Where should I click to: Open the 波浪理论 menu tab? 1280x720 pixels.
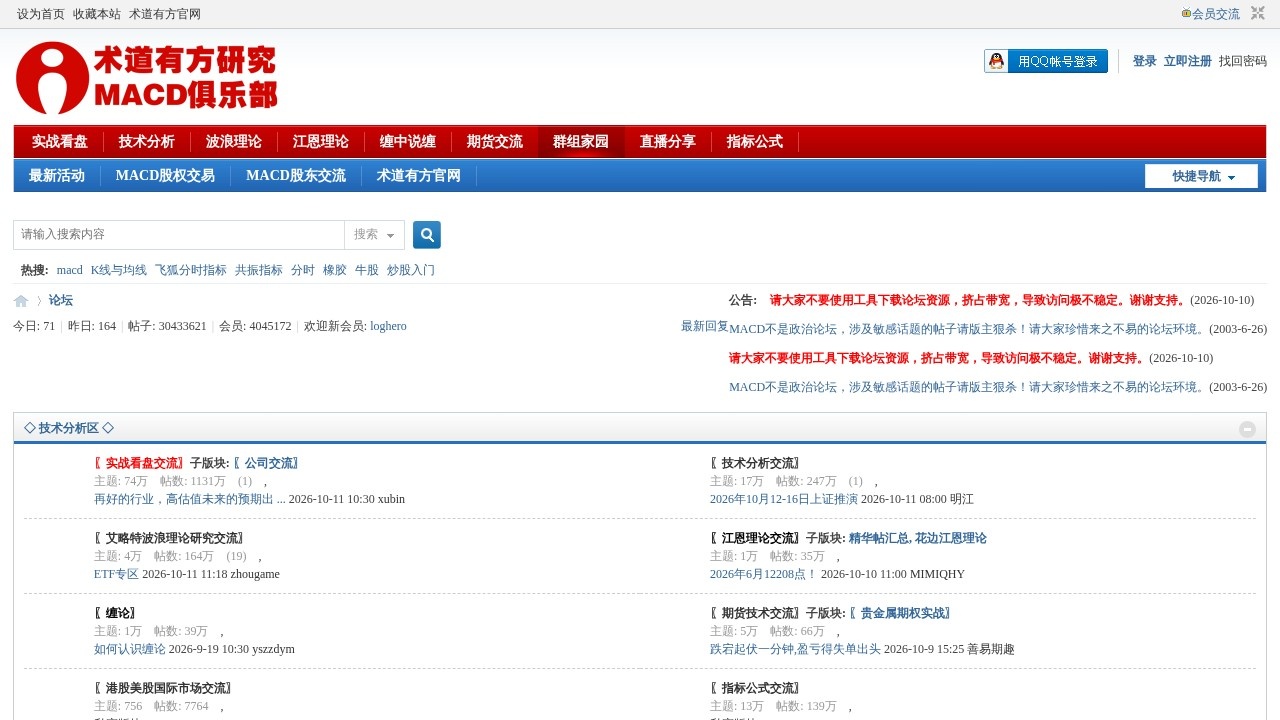tap(233, 142)
